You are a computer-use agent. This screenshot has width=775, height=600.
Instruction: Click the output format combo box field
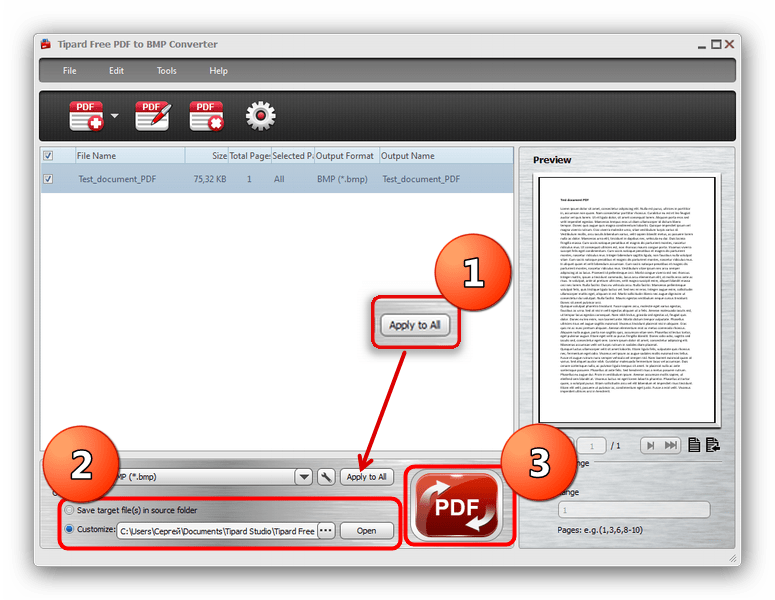coord(205,477)
